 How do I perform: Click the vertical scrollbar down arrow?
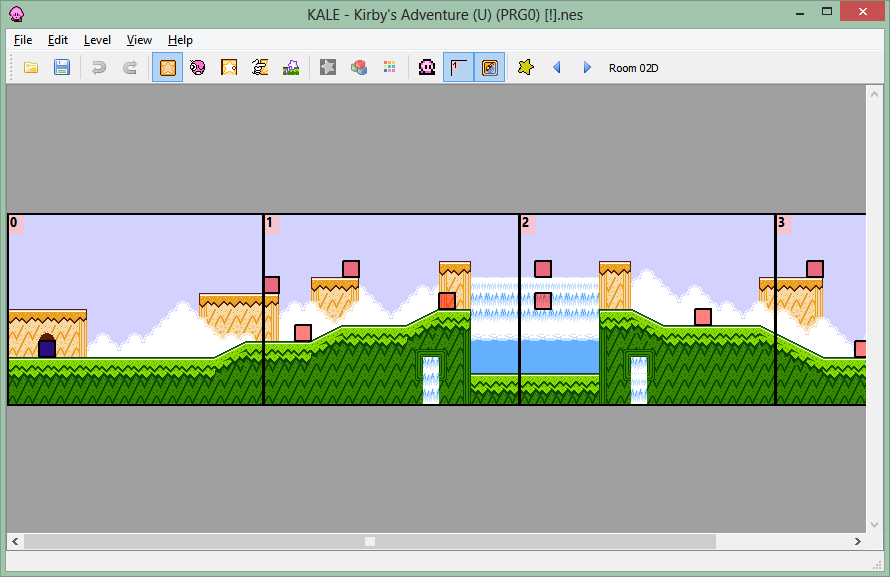[x=874, y=525]
